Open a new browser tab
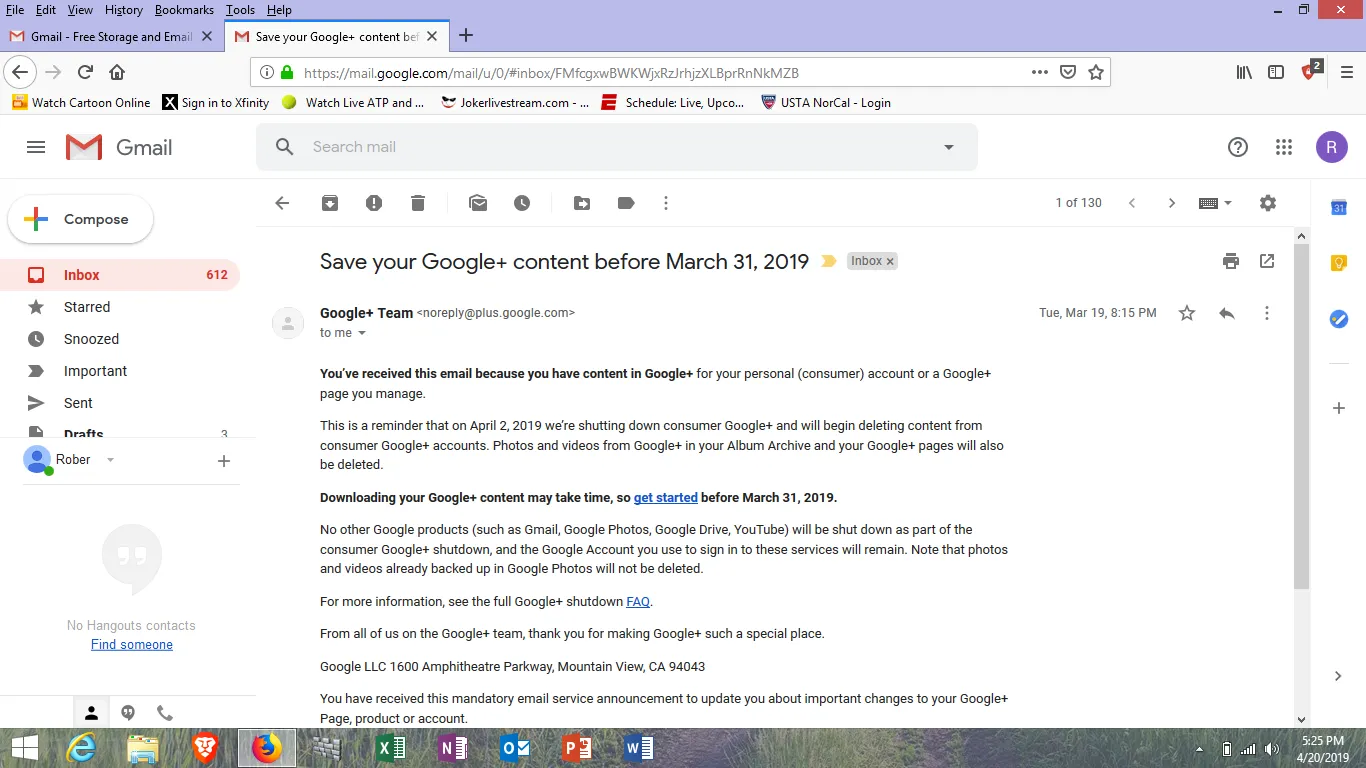 [466, 36]
